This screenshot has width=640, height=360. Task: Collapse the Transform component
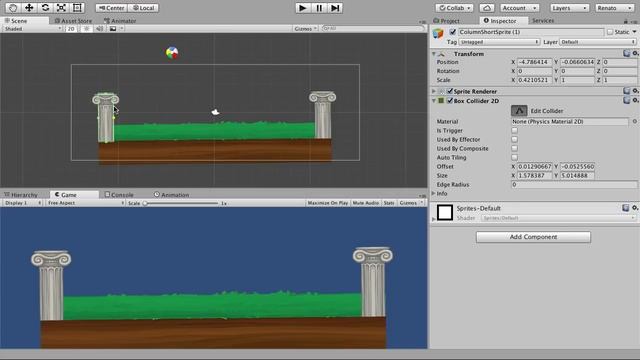coord(434,53)
